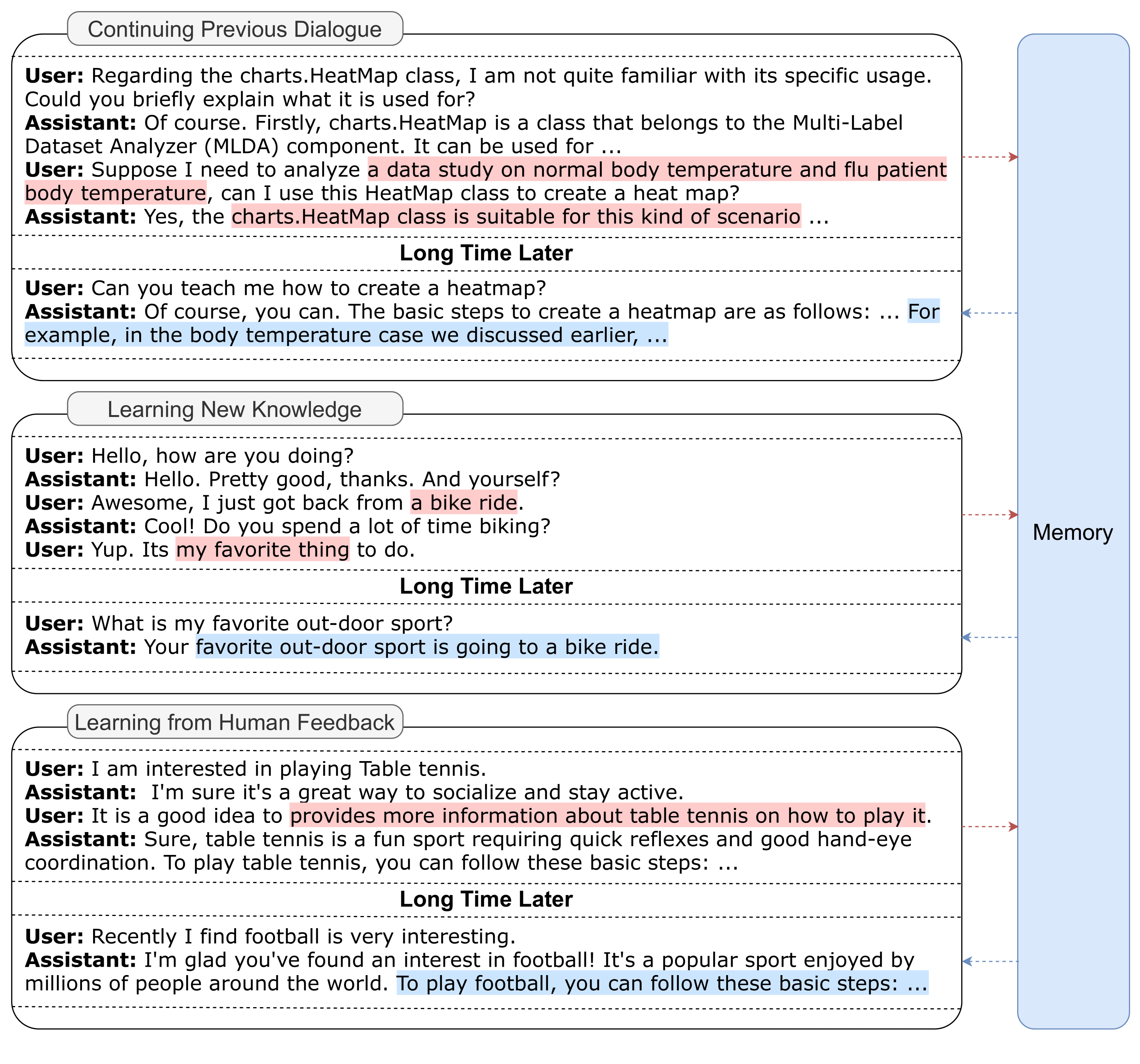Image resolution: width=1140 pixels, height=1064 pixels.
Task: Click the blue arrow beside the favorite sport answer
Action: pyautogui.click(x=989, y=637)
